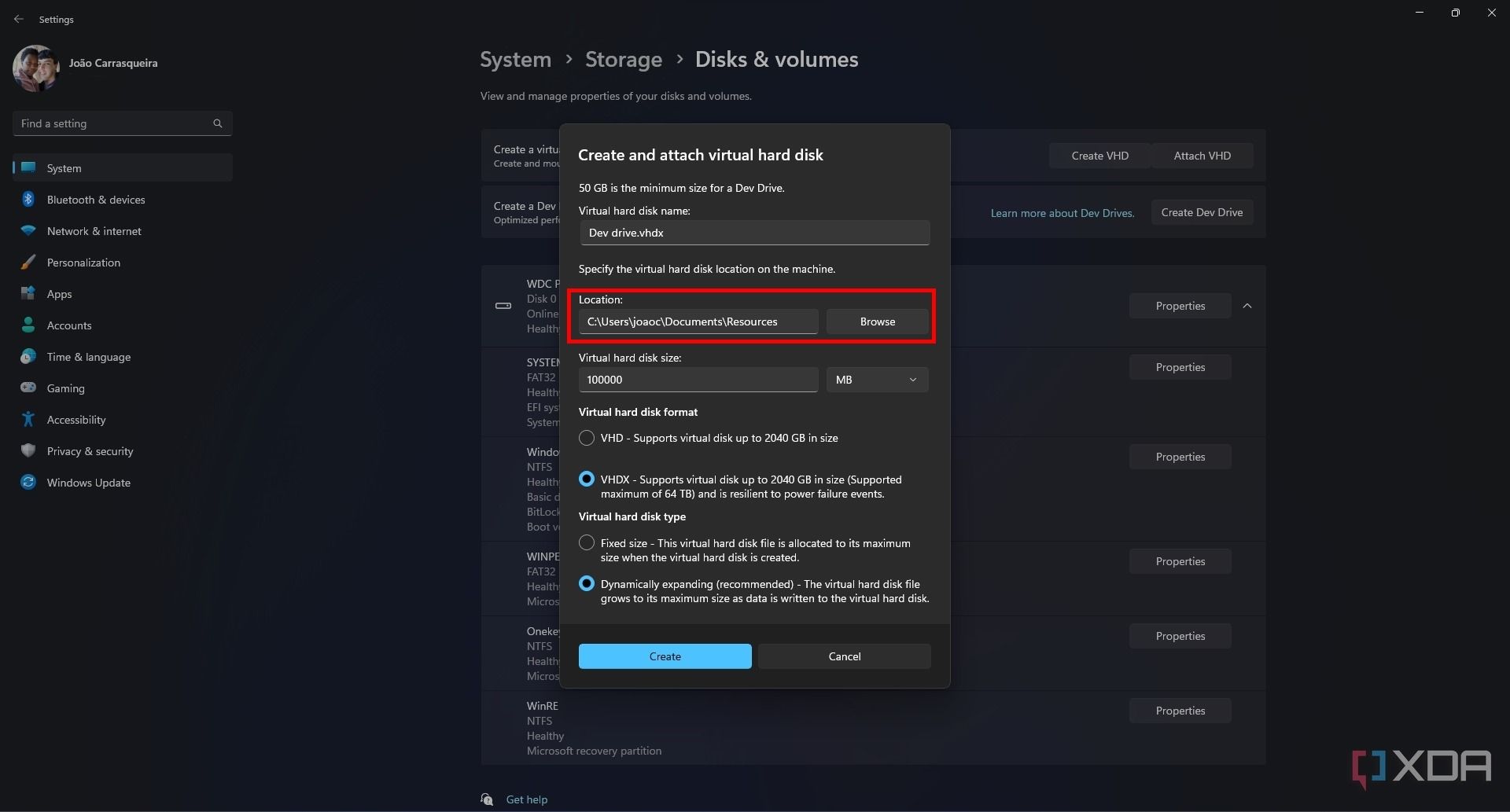Go to Time & language settings
The image size is (1510, 812).
coord(88,357)
